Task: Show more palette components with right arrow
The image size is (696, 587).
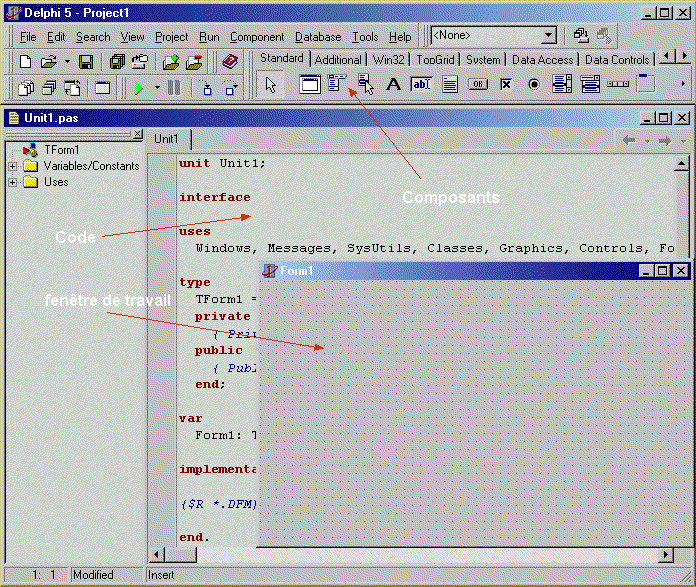Action: [683, 83]
